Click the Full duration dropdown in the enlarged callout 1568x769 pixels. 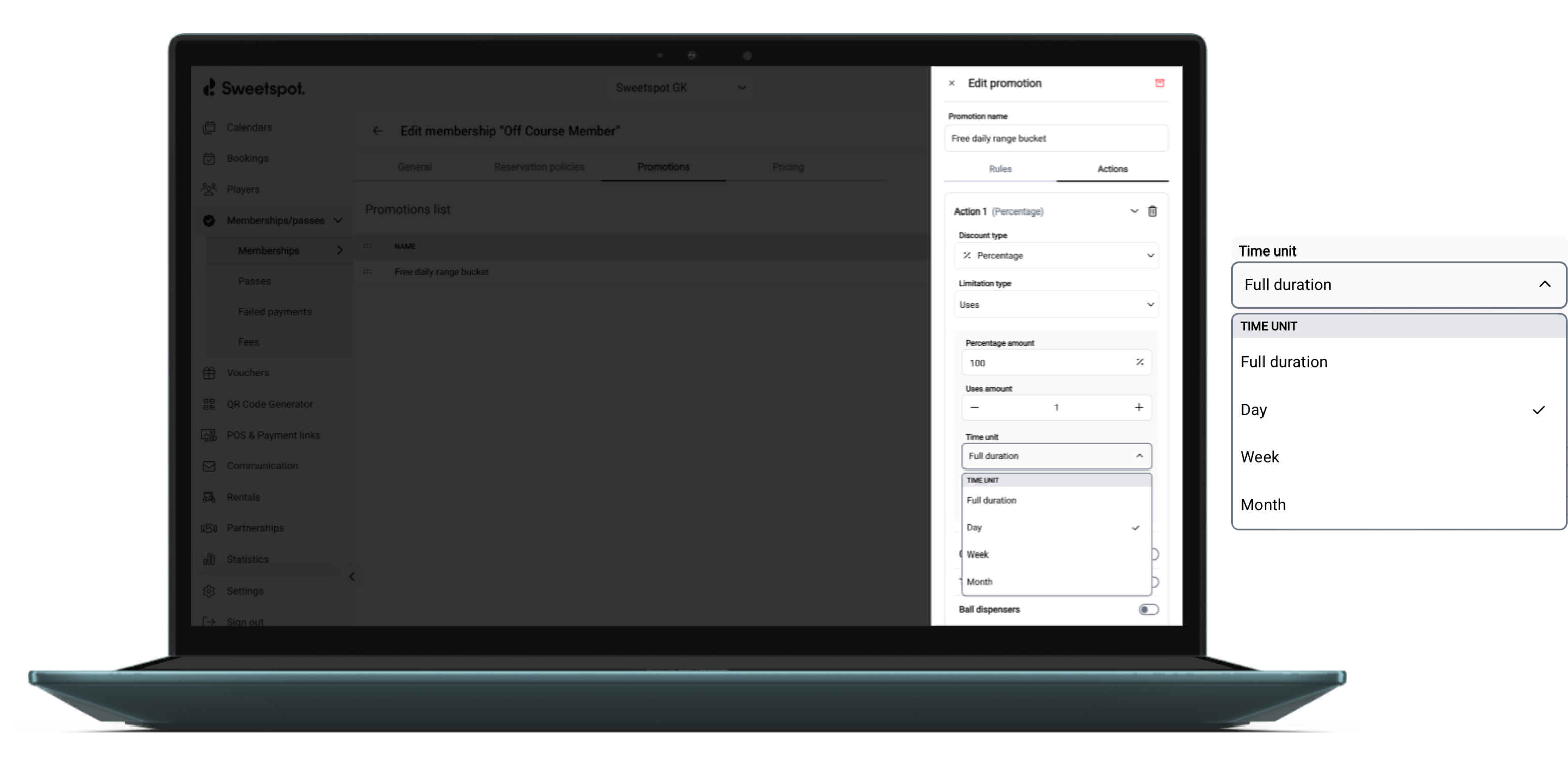1398,284
